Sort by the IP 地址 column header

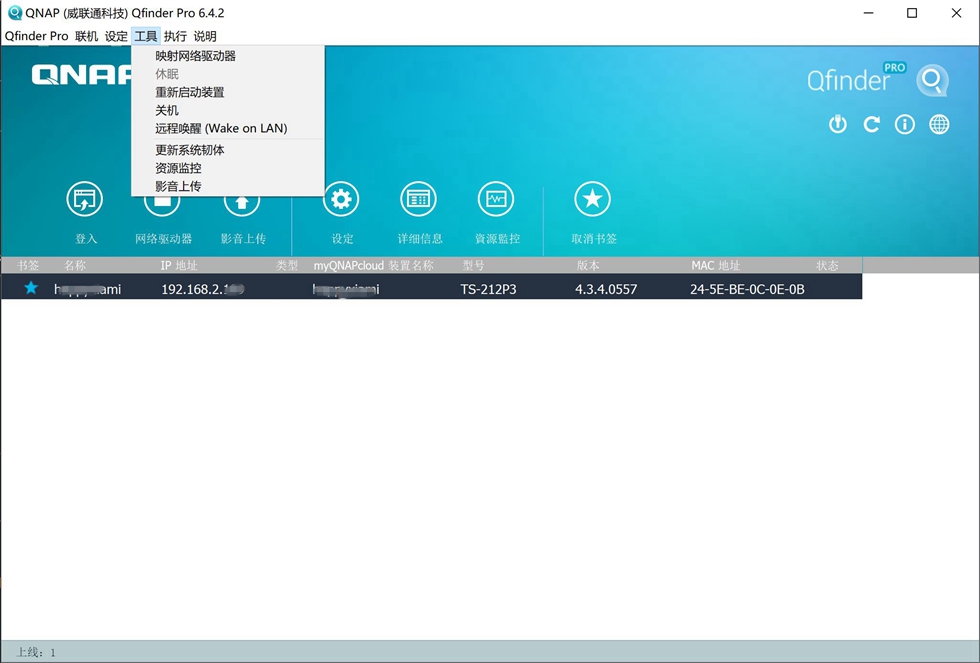click(x=179, y=266)
